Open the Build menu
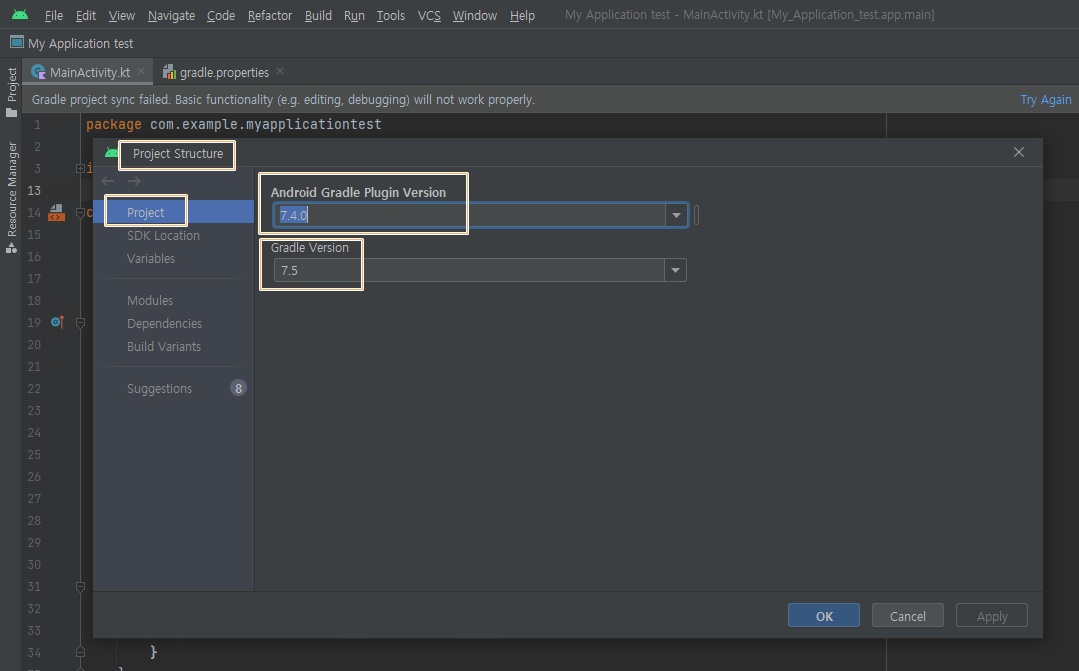Image resolution: width=1079 pixels, height=671 pixels. [x=318, y=15]
